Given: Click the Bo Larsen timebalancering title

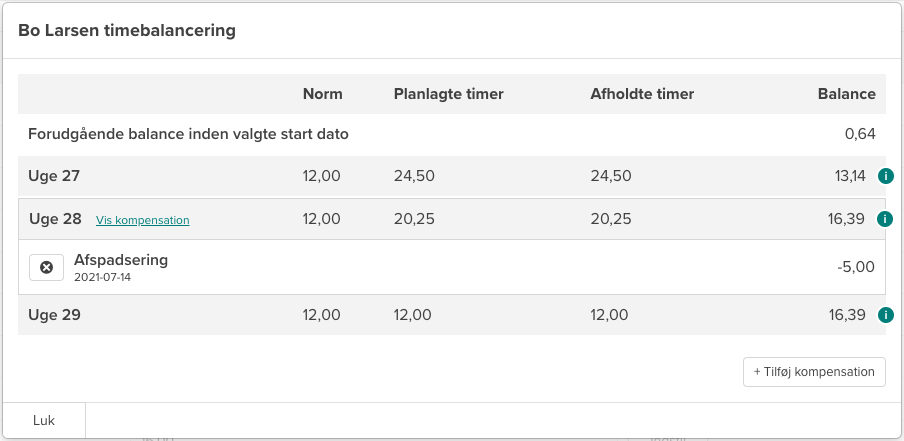Looking at the screenshot, I should pyautogui.click(x=127, y=31).
